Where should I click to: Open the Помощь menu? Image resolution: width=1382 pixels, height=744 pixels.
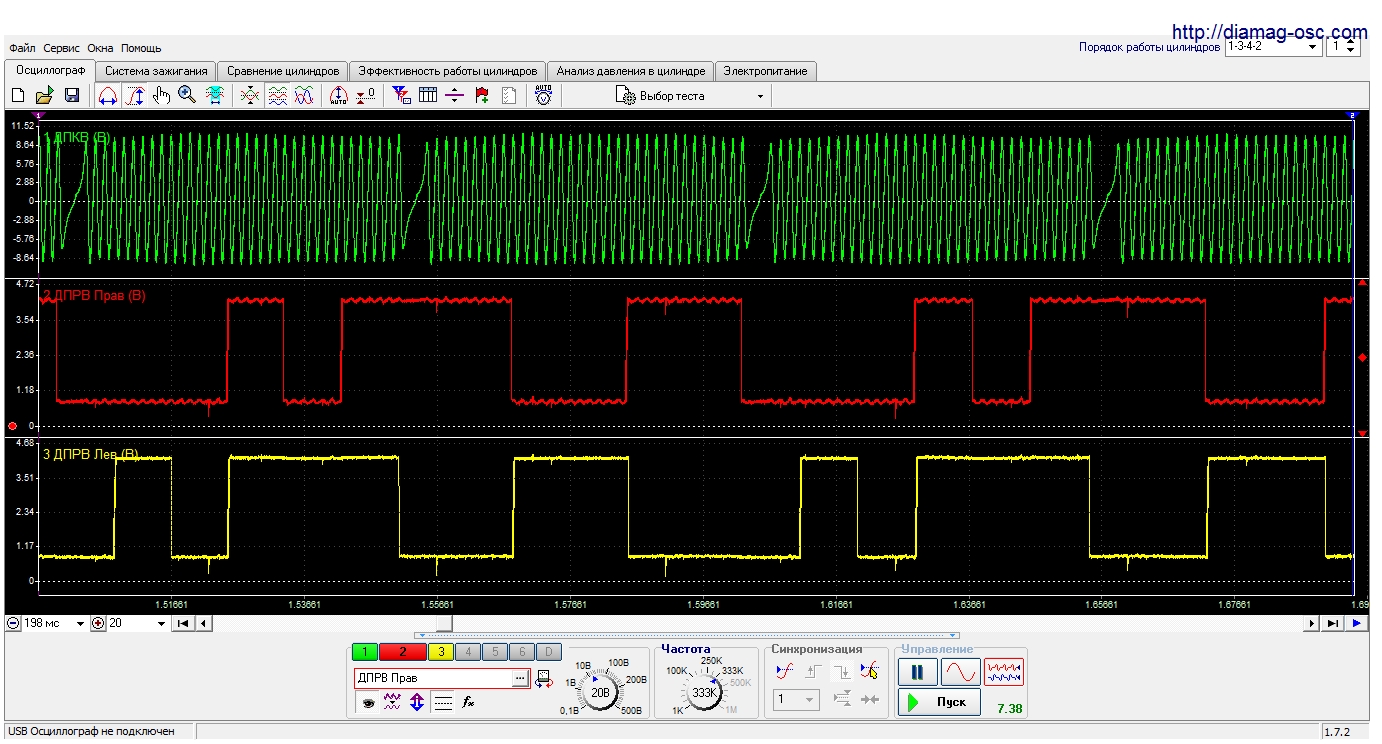141,48
